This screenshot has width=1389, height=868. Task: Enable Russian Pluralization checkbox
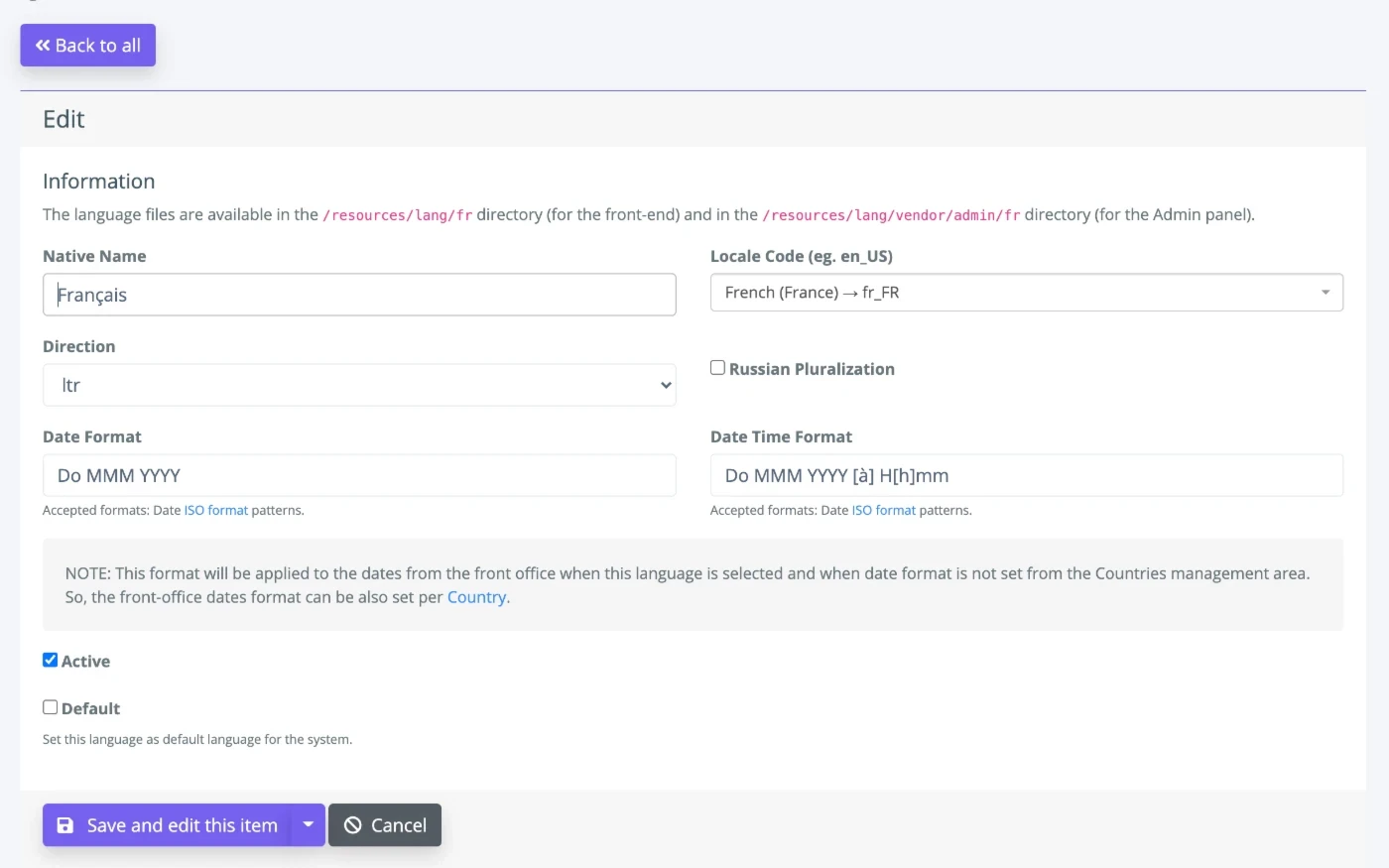(717, 368)
